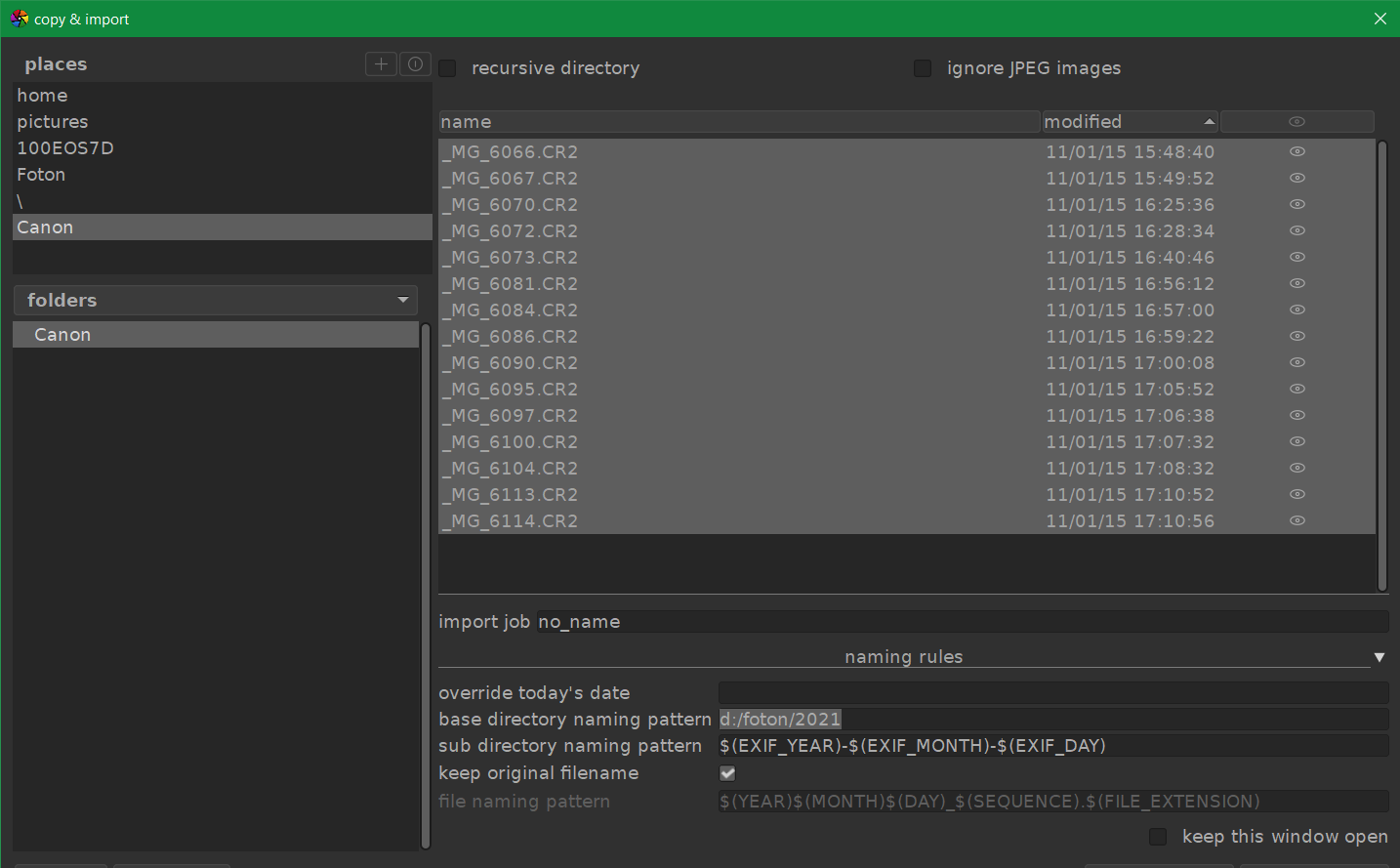The height and width of the screenshot is (868, 1400).
Task: Preview _MG_6114.CR2 with its eye icon
Action: [1297, 520]
